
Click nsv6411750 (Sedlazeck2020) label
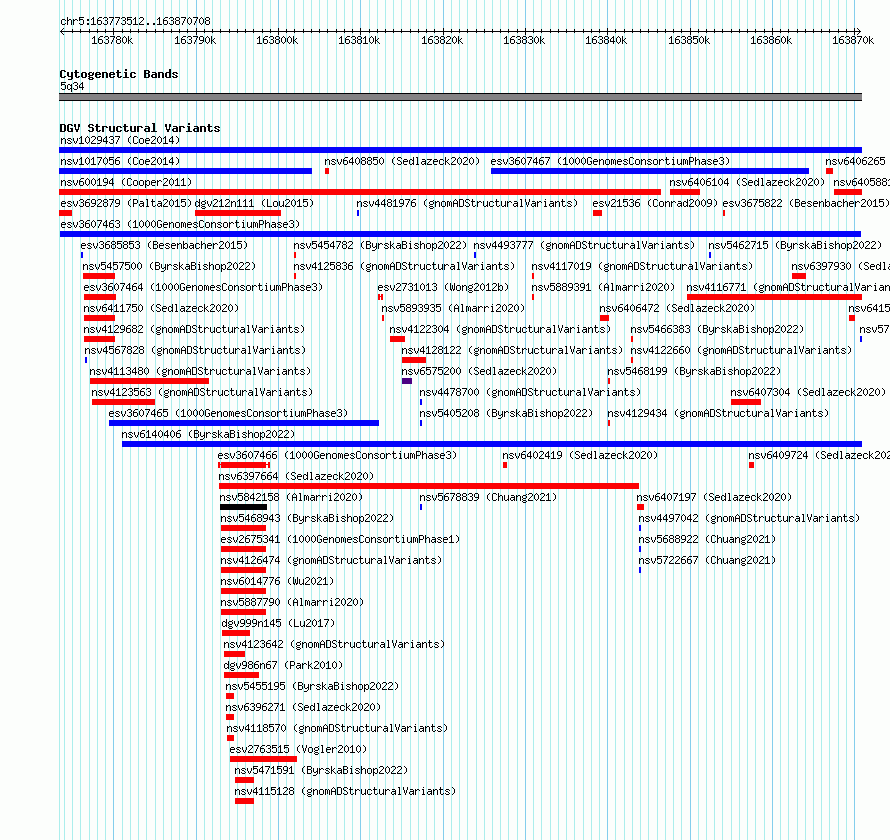[161, 308]
